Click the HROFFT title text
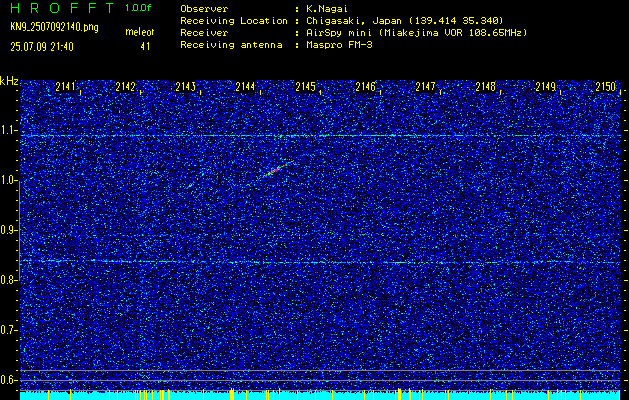 [62, 8]
